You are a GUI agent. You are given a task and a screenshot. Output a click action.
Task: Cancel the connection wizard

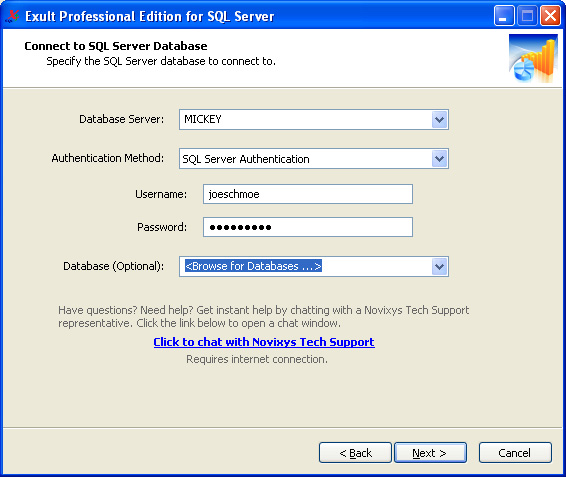(515, 453)
